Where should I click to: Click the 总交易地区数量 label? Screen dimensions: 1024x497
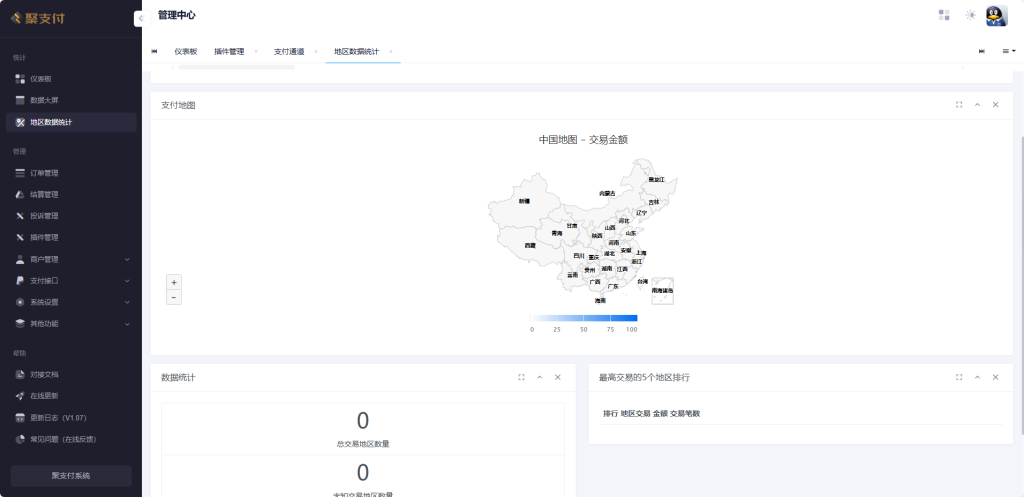(363, 444)
